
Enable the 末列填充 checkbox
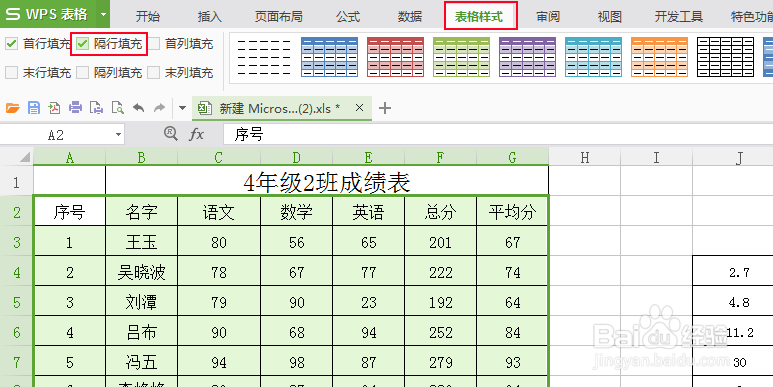tap(154, 72)
